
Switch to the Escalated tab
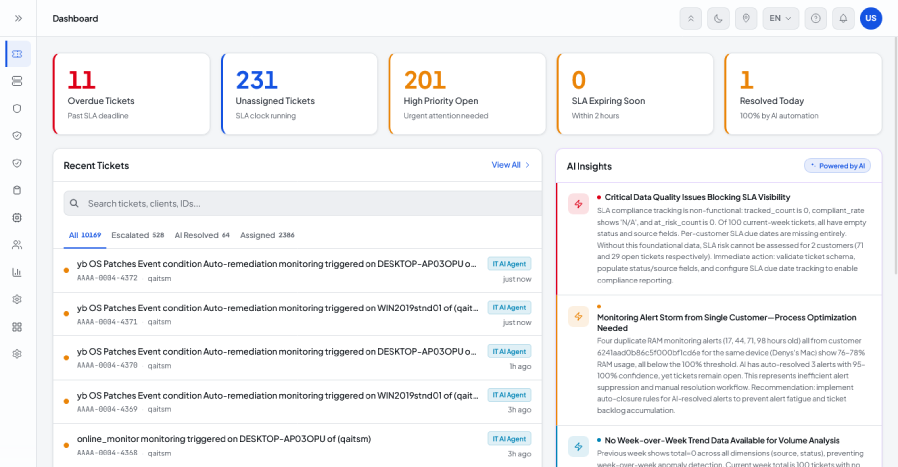[137, 235]
